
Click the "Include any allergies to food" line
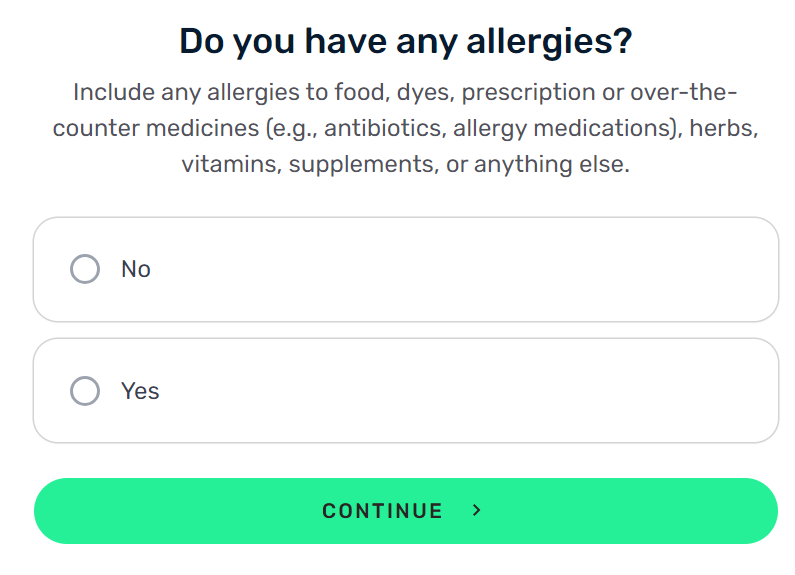coord(232,93)
